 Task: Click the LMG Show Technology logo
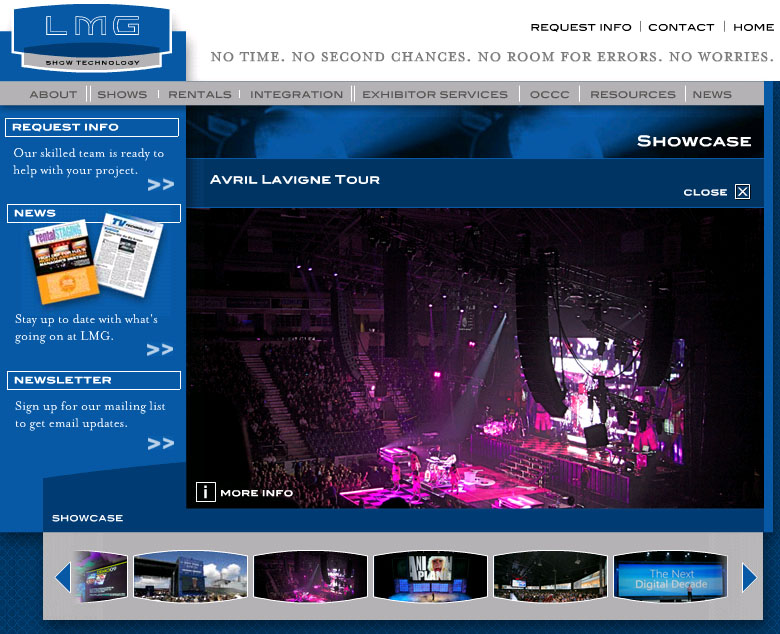point(92,39)
